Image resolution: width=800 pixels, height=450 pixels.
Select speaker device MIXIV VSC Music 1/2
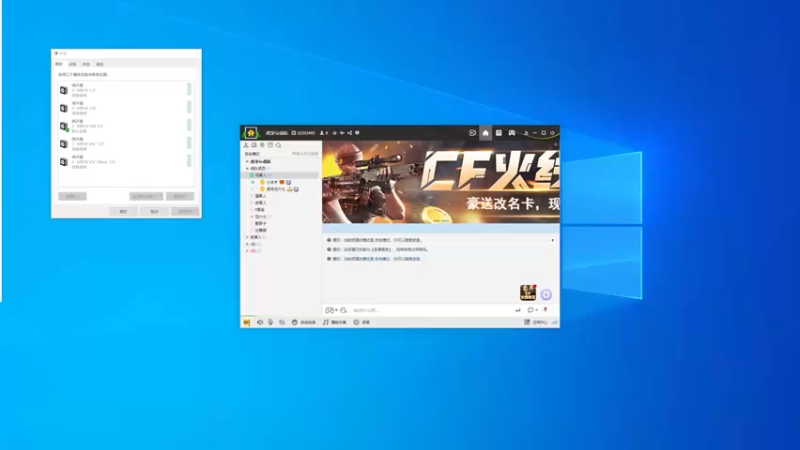pos(126,162)
